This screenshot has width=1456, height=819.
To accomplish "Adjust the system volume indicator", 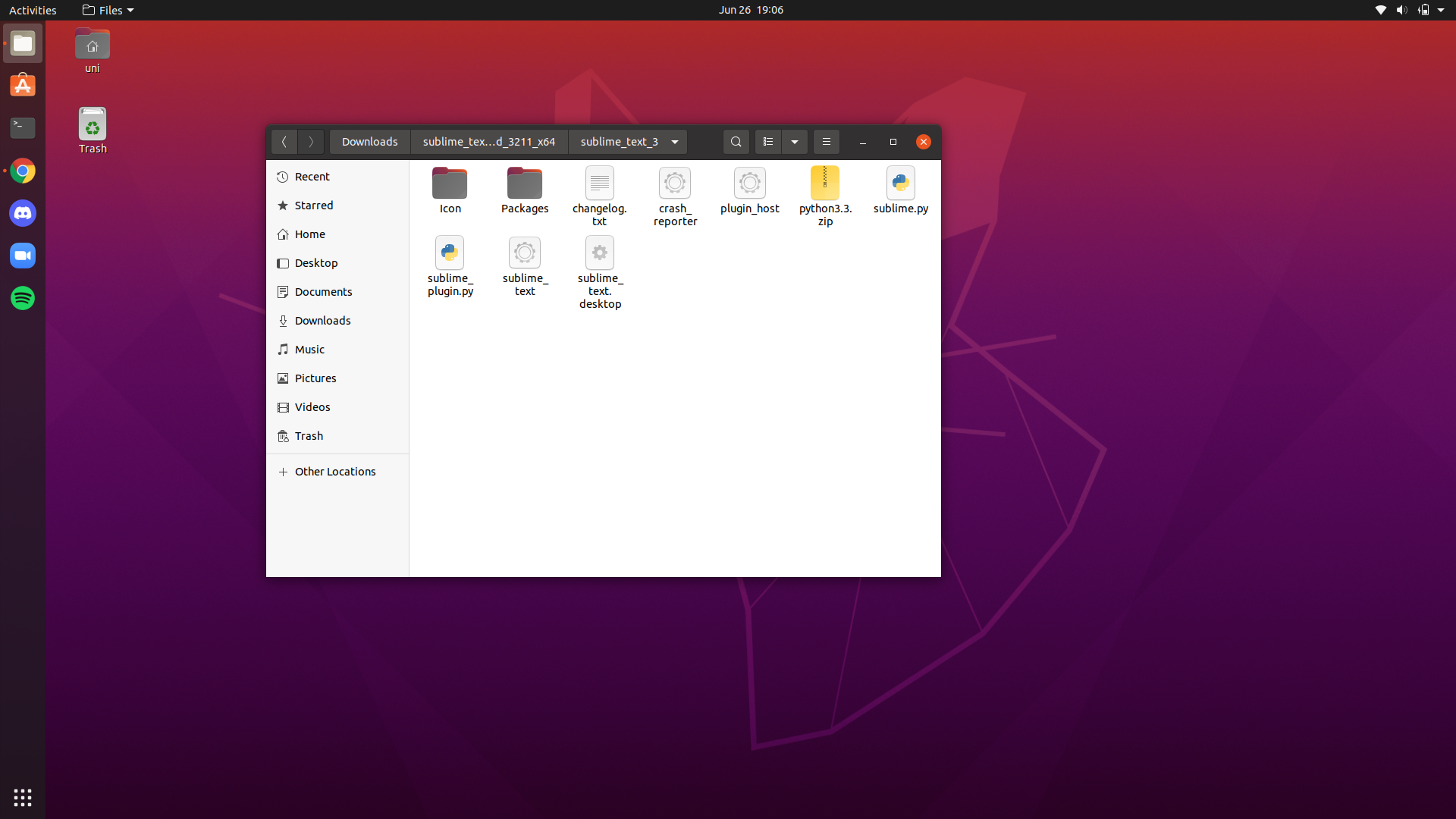I will click(x=1401, y=10).
